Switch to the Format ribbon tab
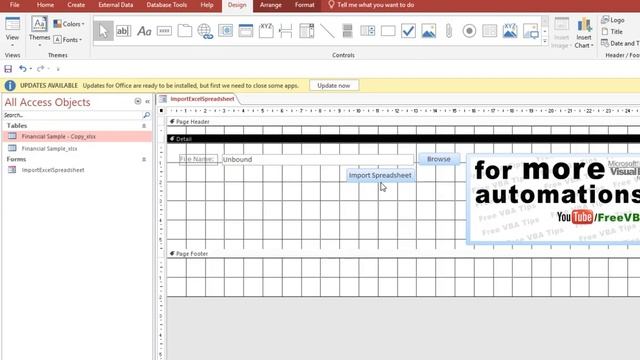Viewport: 640px width, 360px height. click(304, 5)
